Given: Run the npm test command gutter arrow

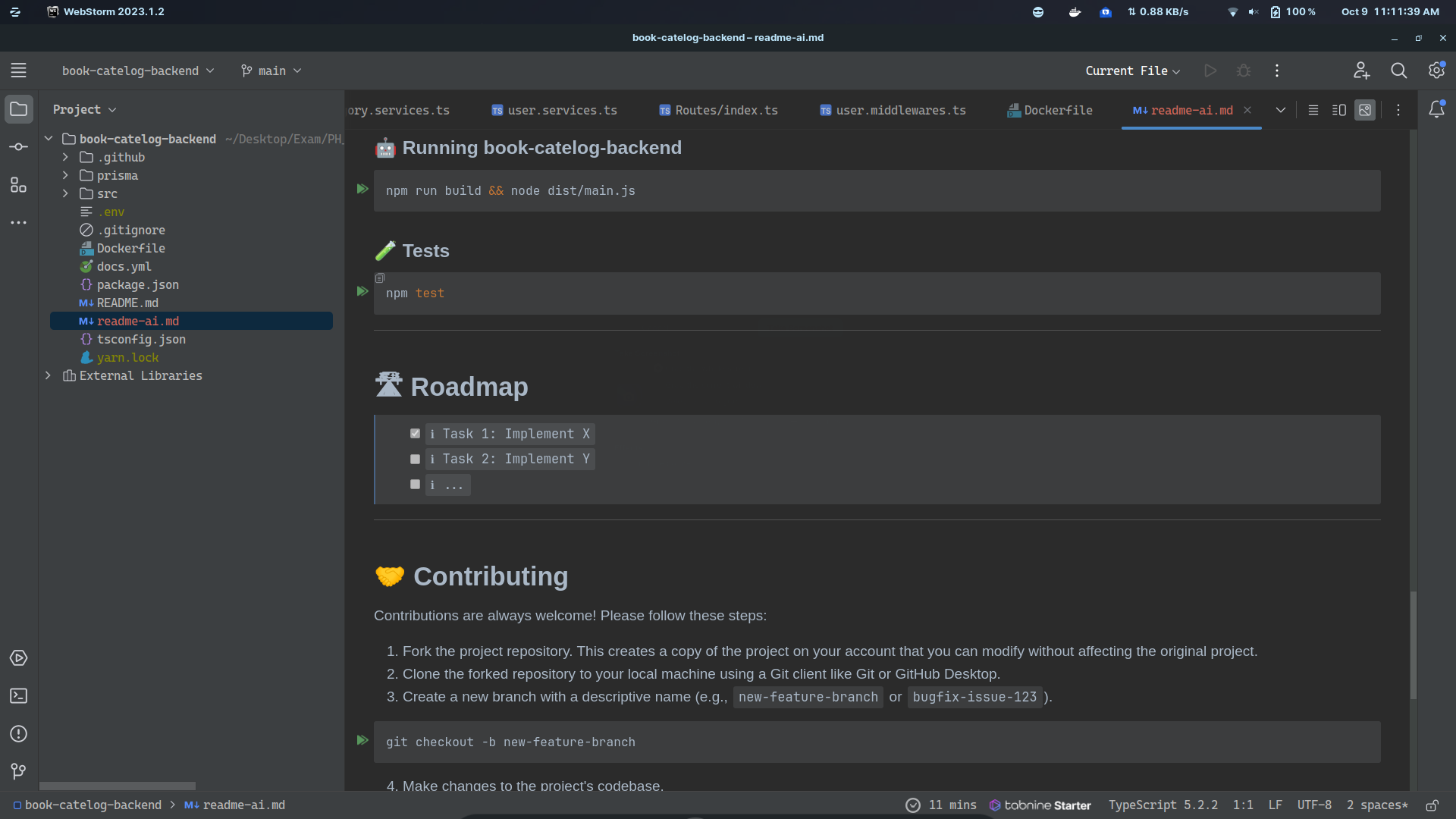Looking at the screenshot, I should coord(362,292).
